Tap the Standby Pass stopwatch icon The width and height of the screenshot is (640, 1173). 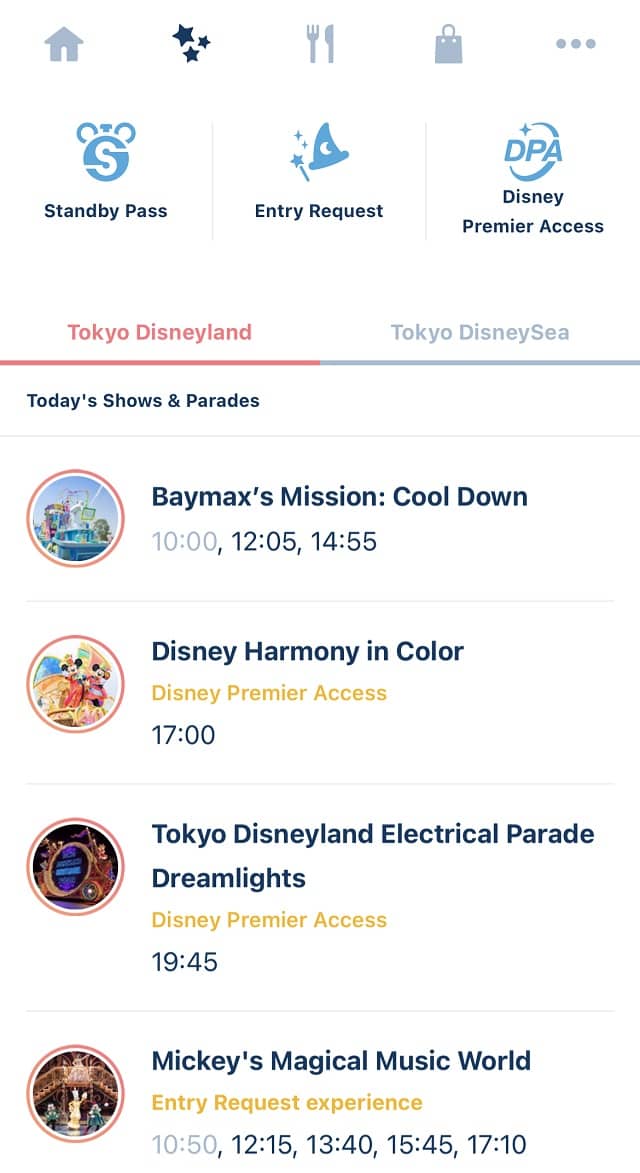(105, 152)
